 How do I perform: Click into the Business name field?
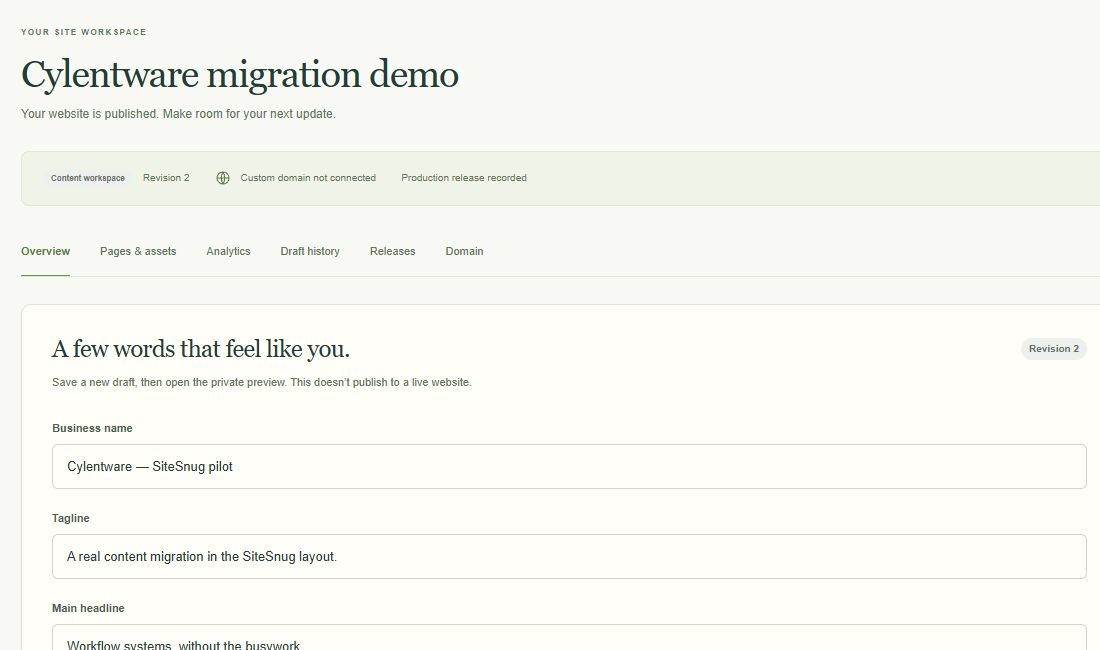569,466
